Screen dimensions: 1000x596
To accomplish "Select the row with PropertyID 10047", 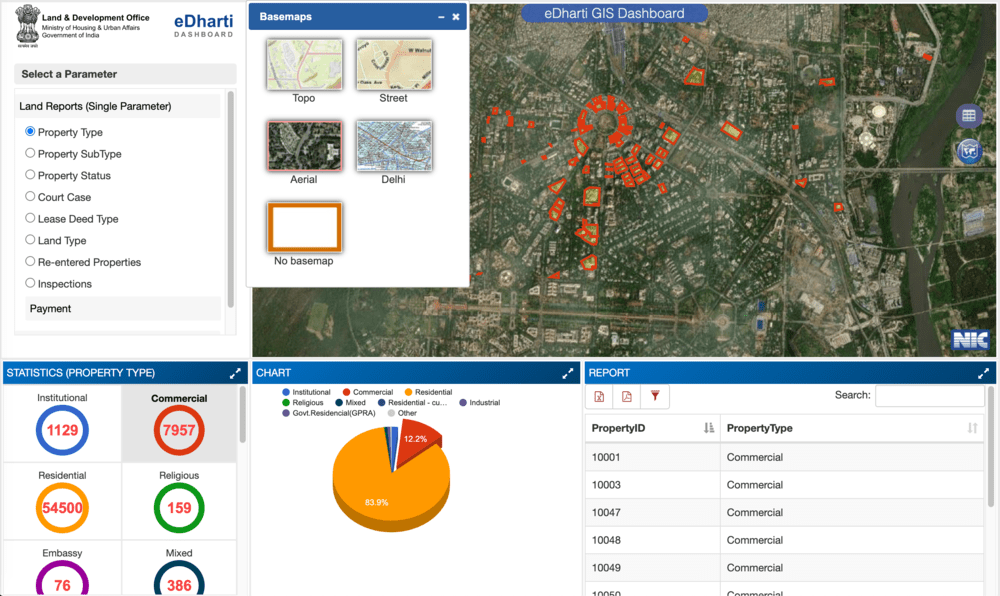I will (x=784, y=512).
